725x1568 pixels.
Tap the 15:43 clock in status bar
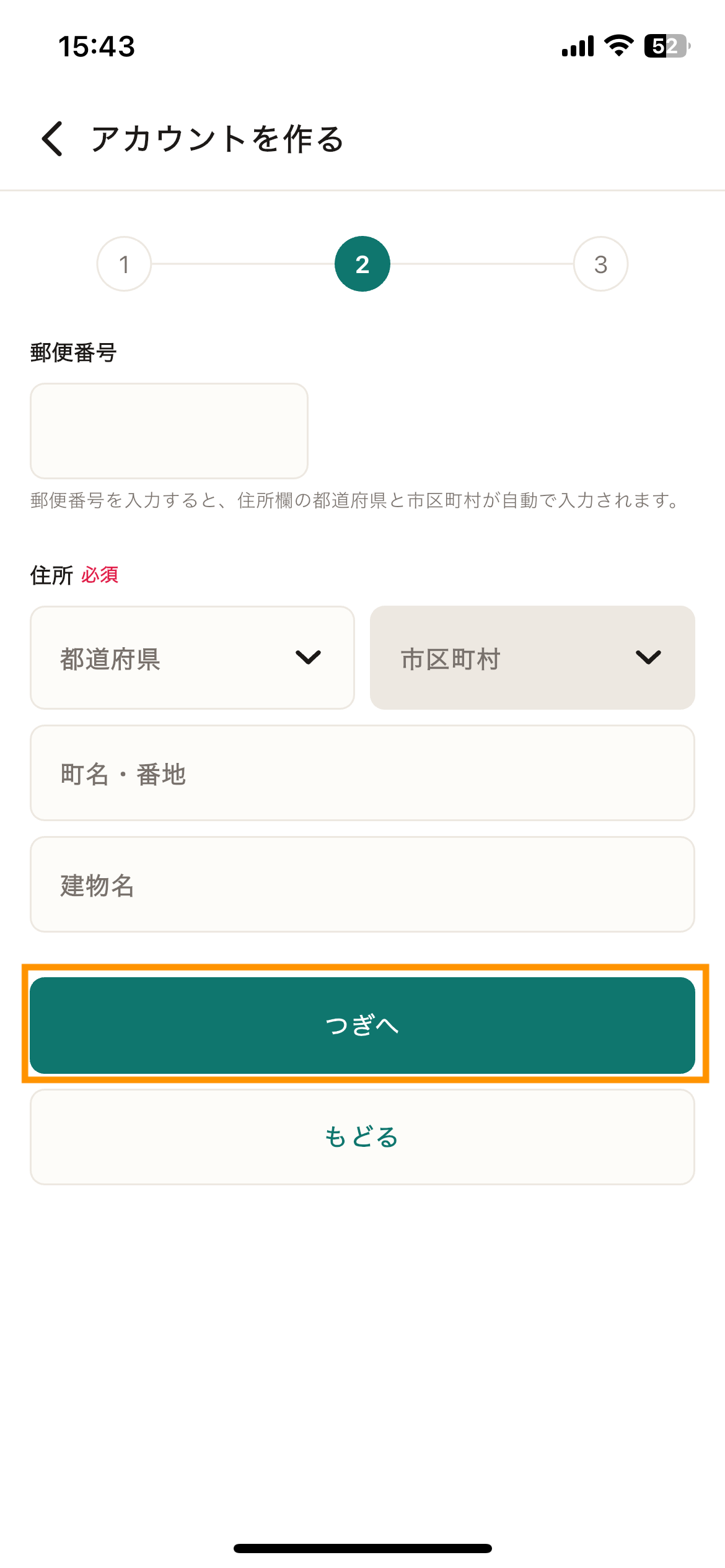pyautogui.click(x=97, y=46)
